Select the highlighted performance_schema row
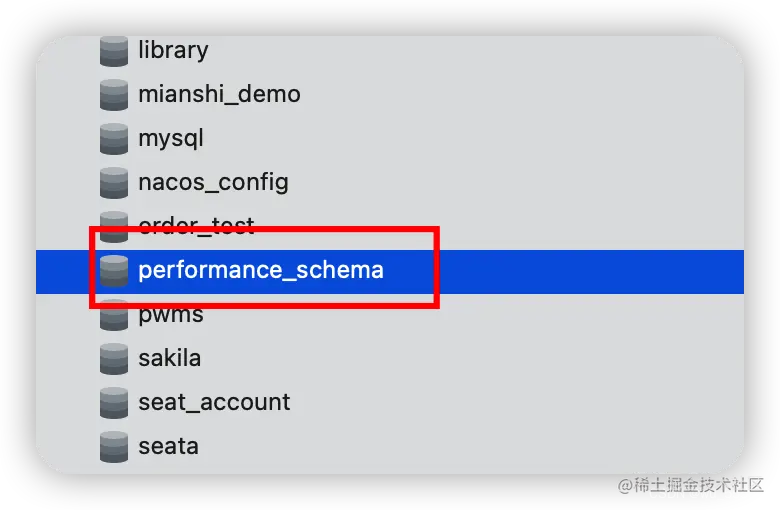780x510 pixels. [x=390, y=272]
